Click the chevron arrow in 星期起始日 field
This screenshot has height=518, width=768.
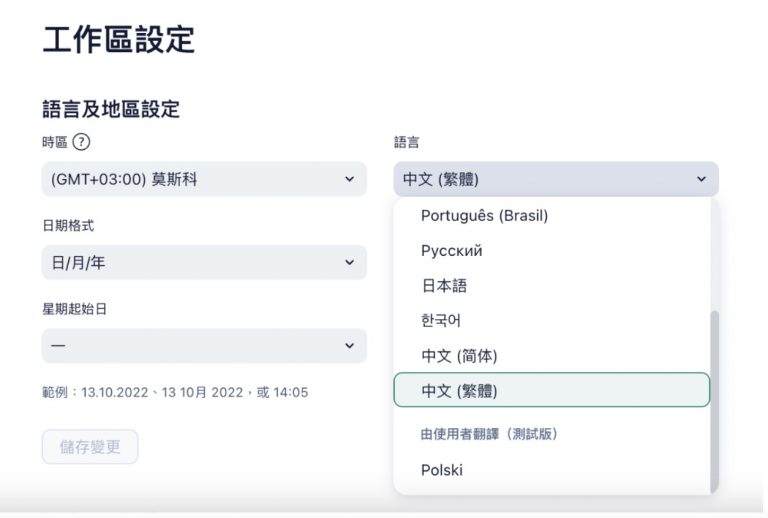(349, 346)
